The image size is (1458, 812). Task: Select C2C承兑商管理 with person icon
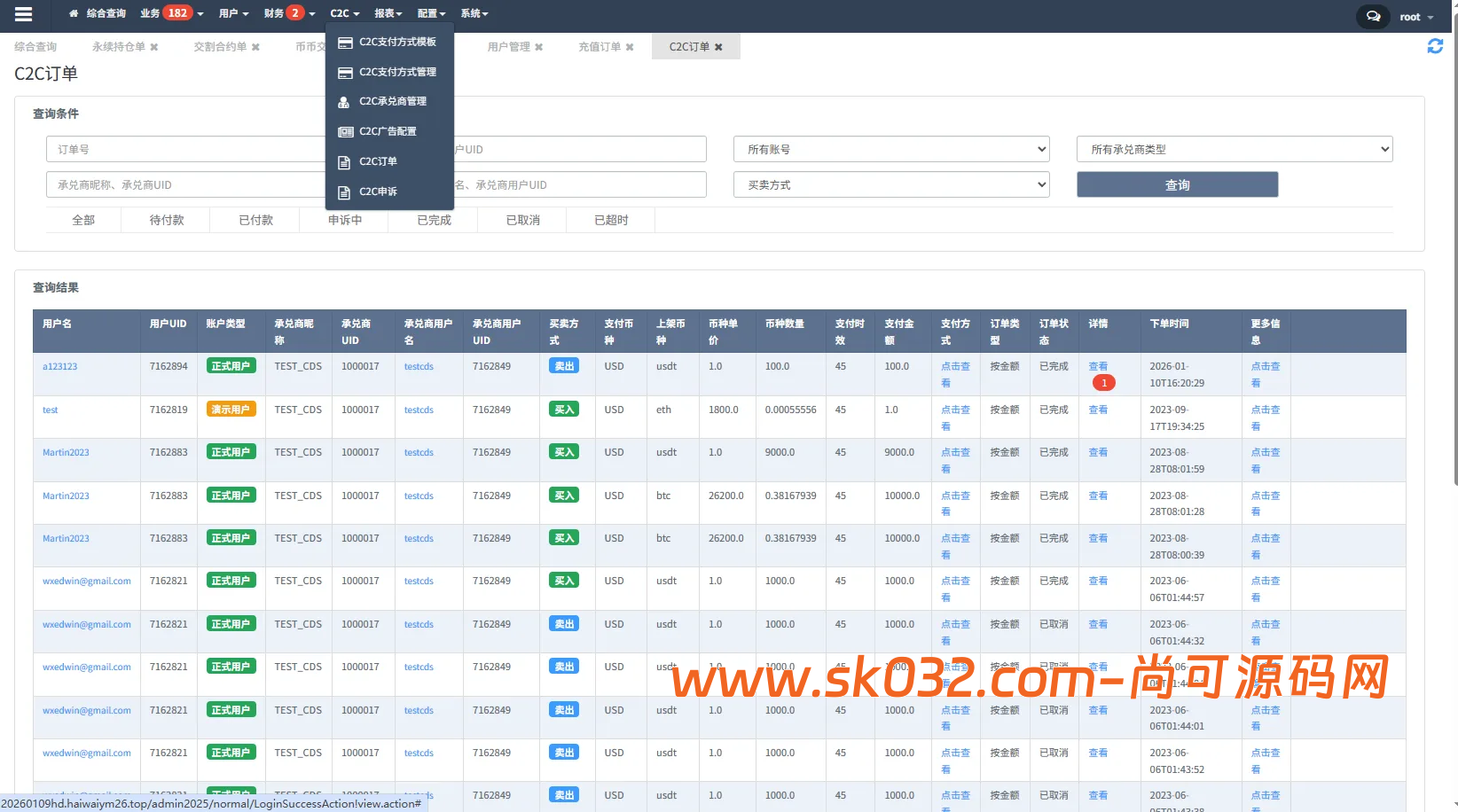point(391,101)
